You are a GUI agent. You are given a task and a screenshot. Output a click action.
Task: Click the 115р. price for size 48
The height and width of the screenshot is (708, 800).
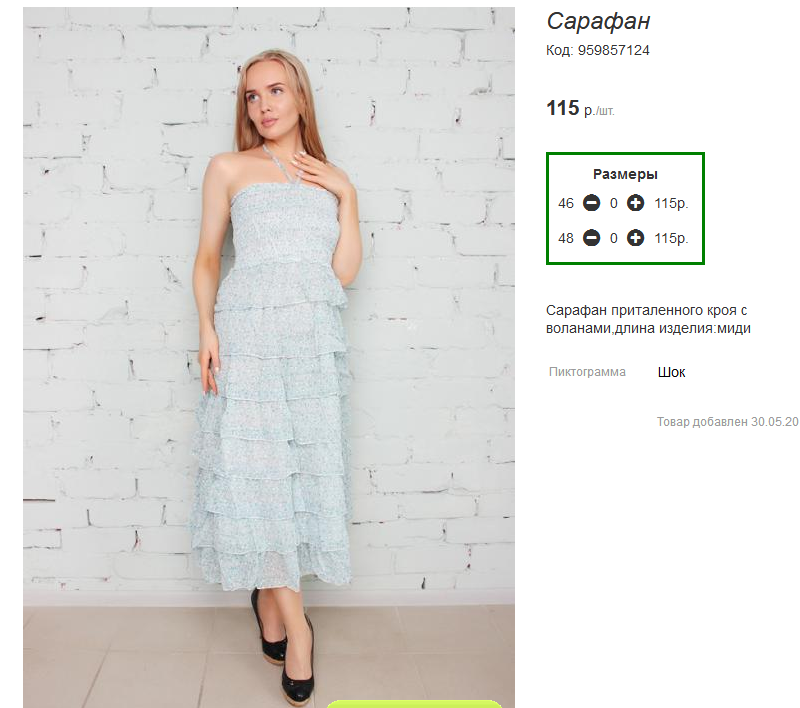point(671,238)
